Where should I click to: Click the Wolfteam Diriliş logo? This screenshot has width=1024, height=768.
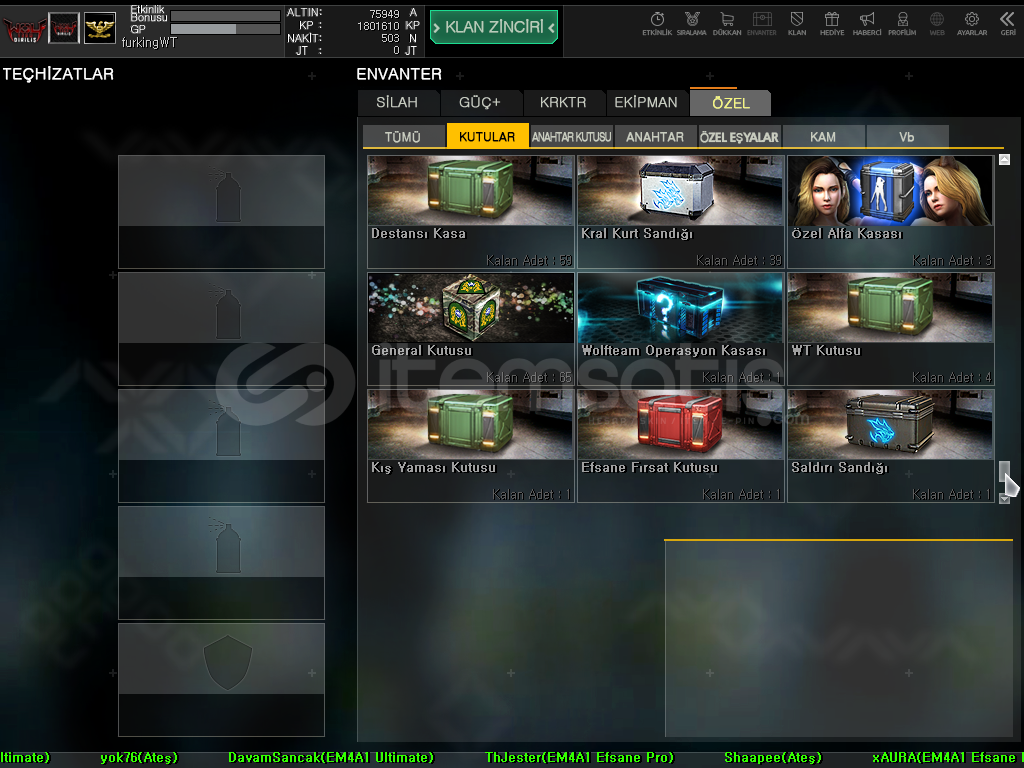pos(24,29)
